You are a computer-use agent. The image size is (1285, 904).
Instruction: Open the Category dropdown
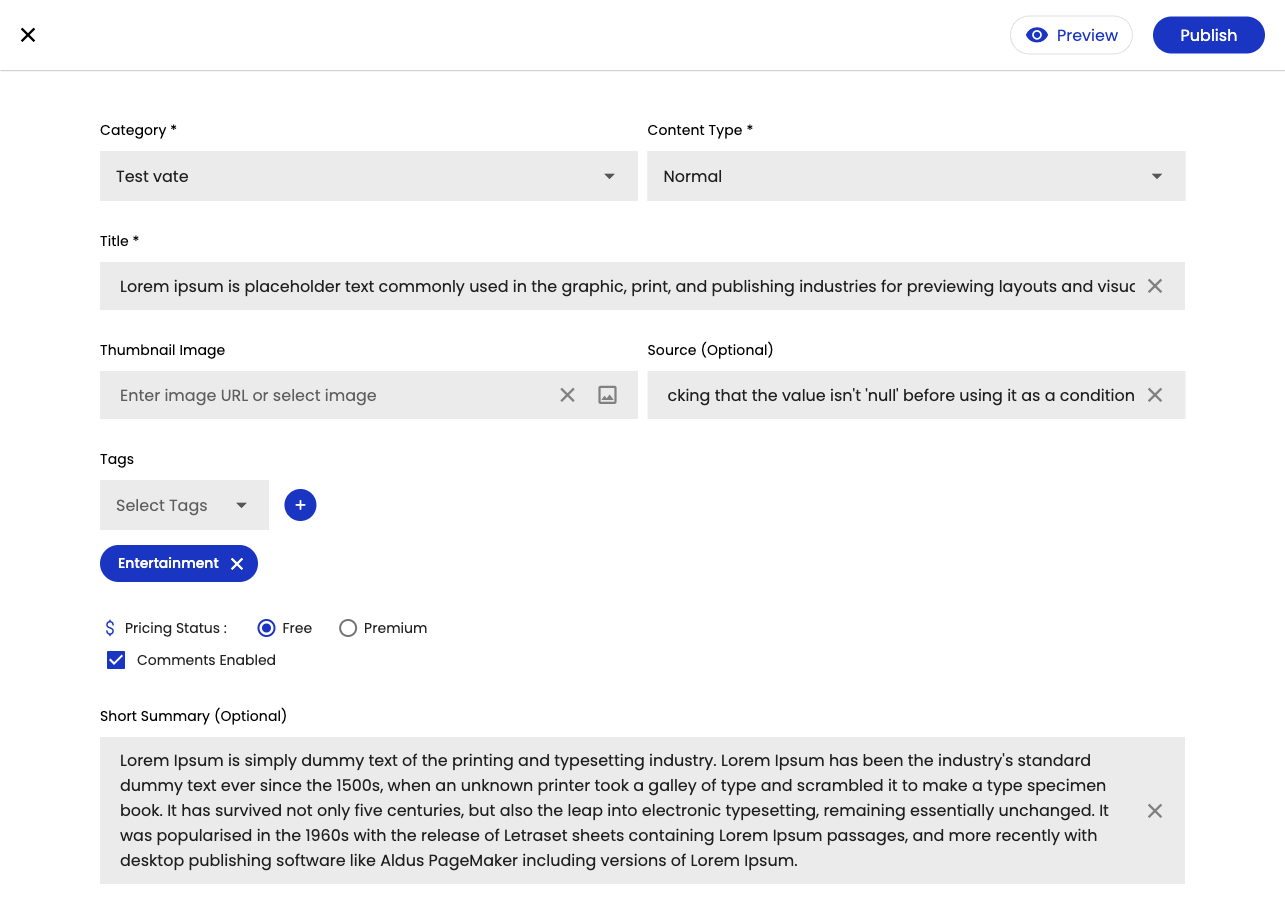click(368, 176)
